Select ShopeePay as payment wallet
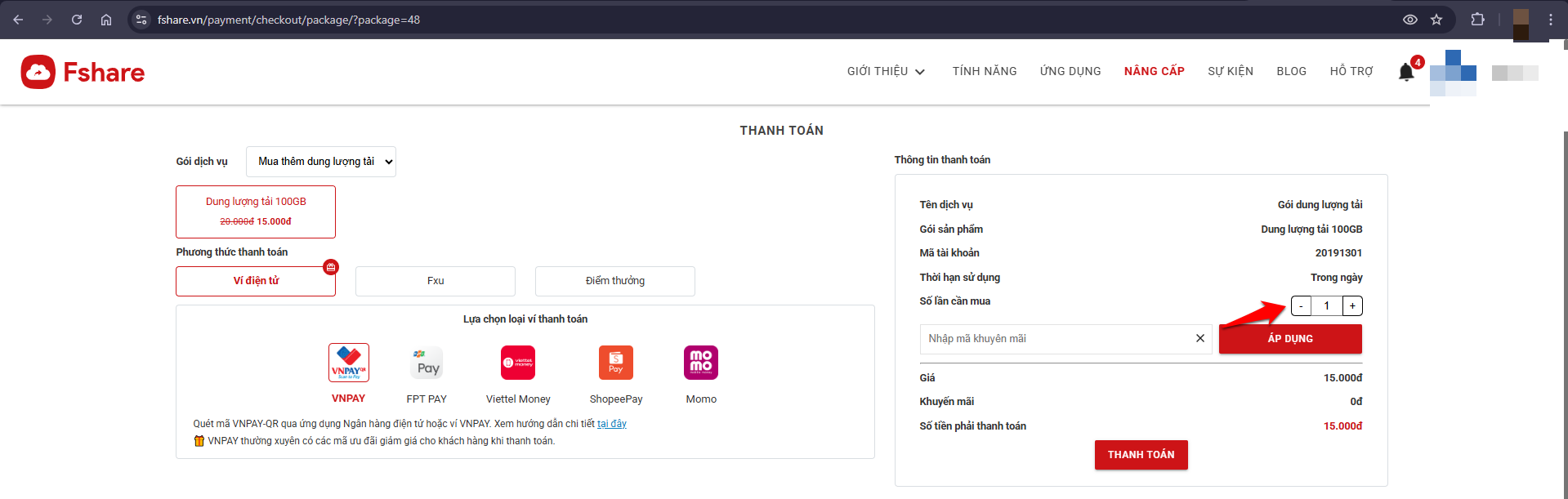The image size is (1568, 499). point(616,363)
